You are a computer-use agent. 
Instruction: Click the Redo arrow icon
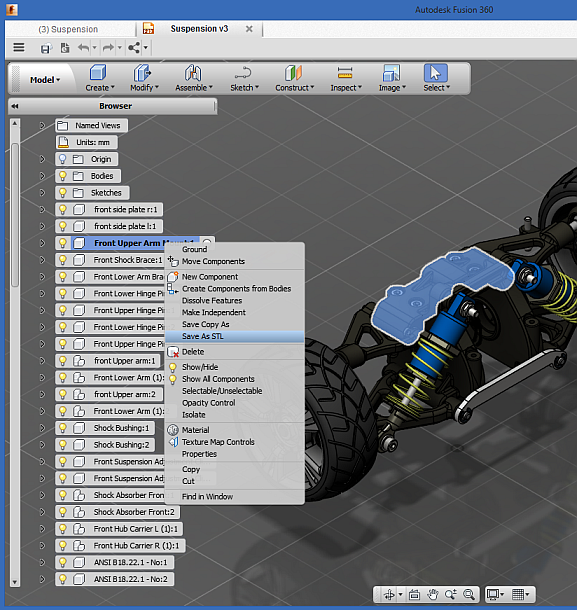[x=108, y=48]
